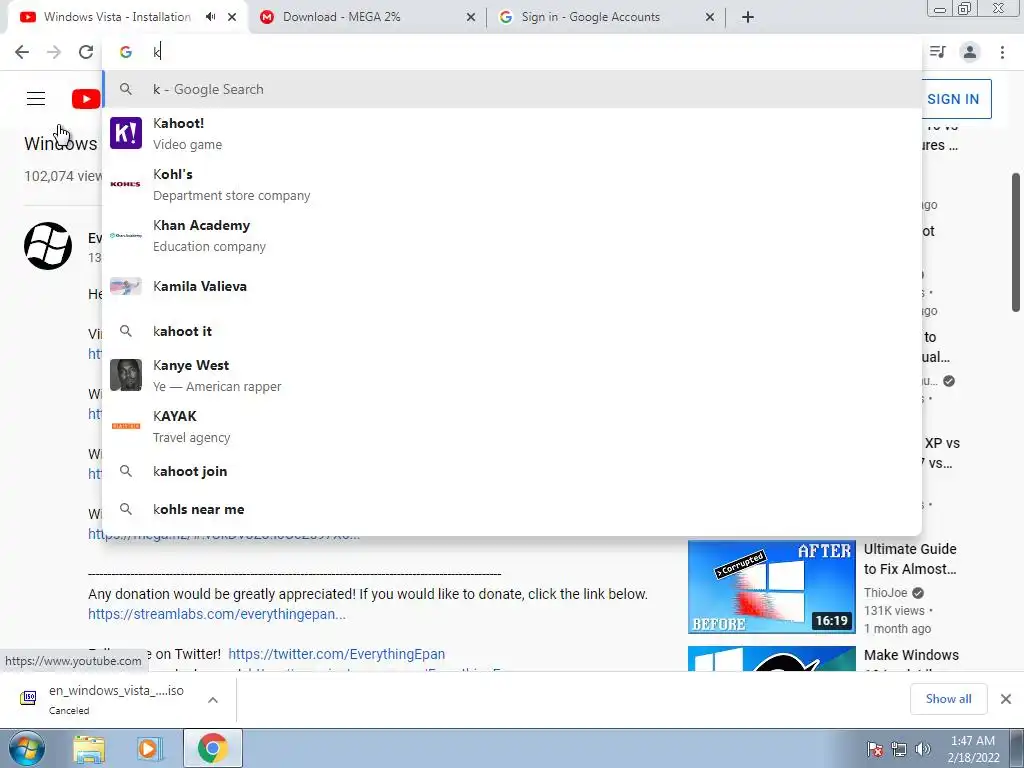
Task: Open the Windows Start orb
Action: pos(27,749)
